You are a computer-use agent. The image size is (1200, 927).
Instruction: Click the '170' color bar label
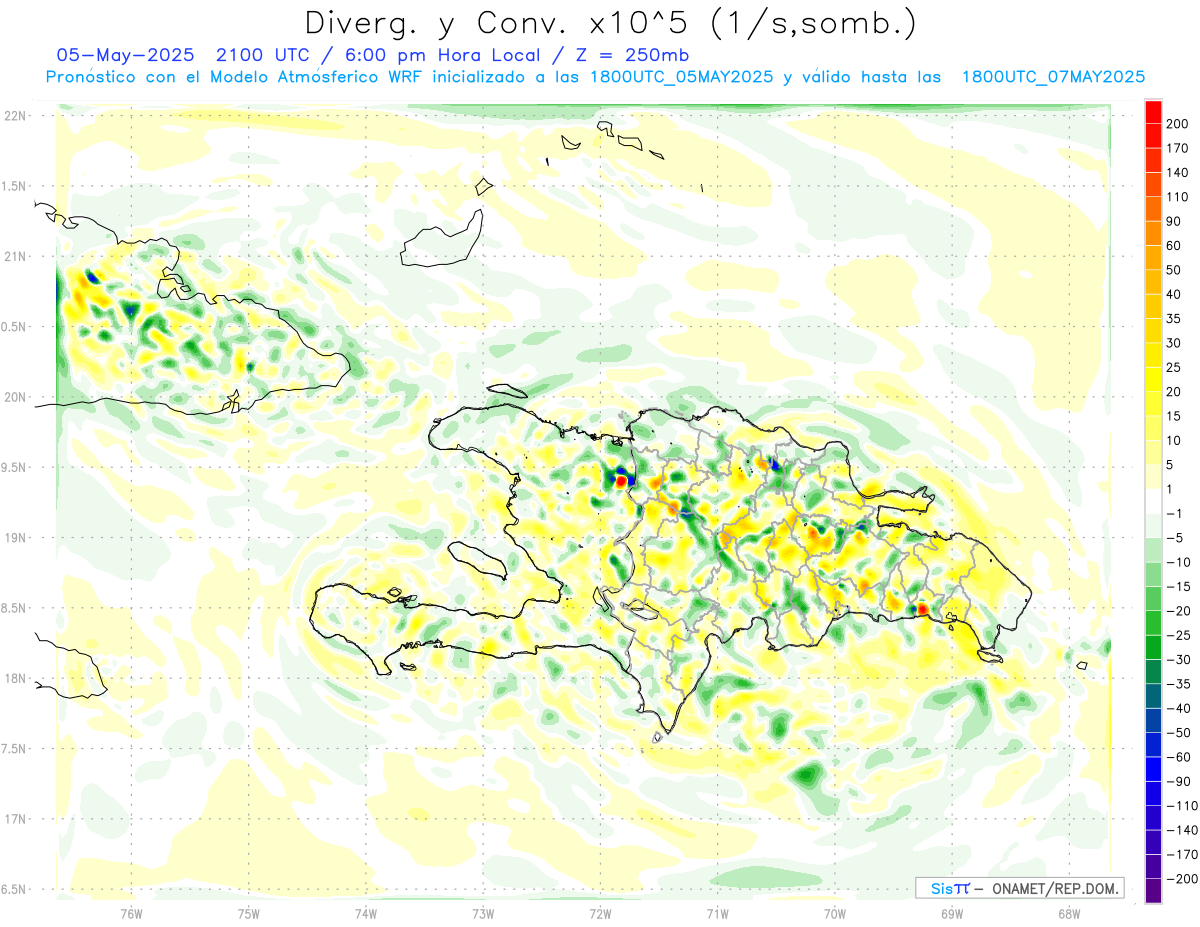click(1178, 148)
